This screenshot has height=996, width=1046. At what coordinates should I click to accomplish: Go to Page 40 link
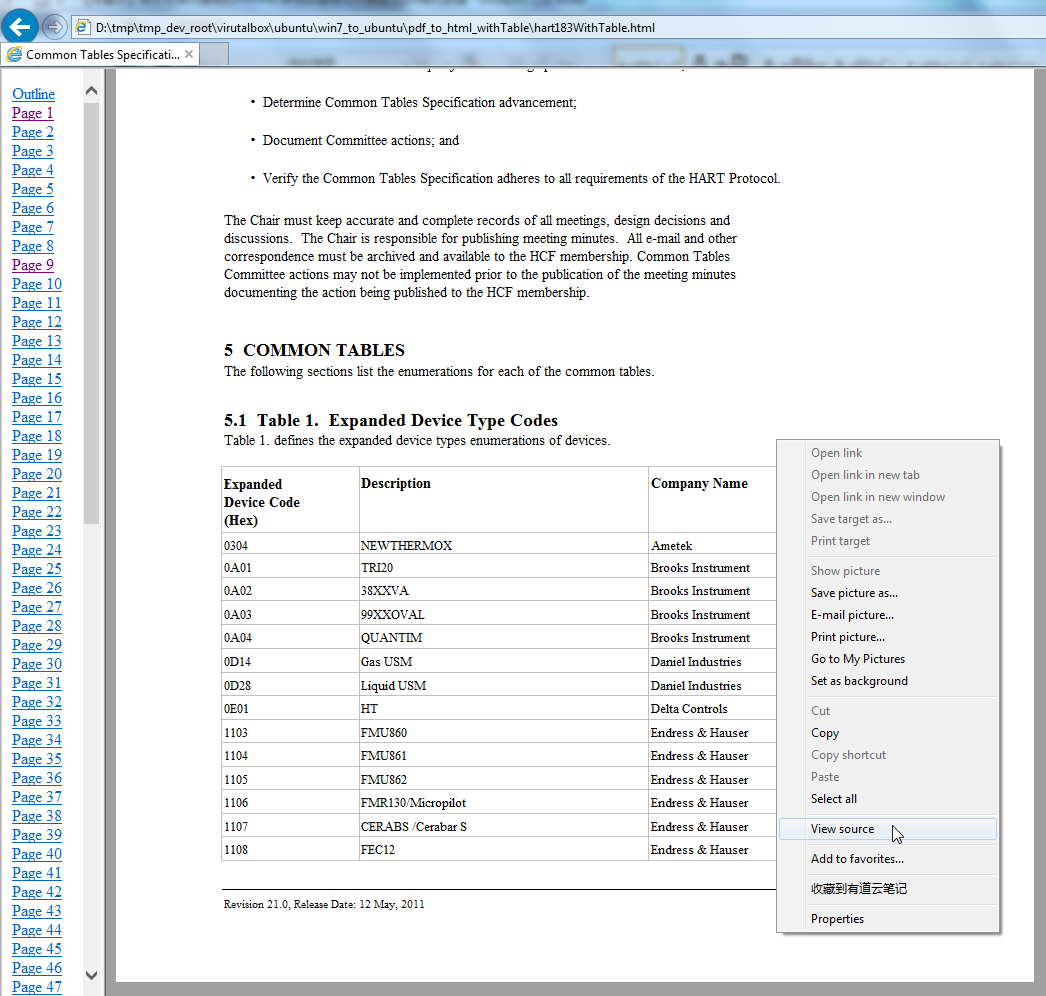point(37,854)
